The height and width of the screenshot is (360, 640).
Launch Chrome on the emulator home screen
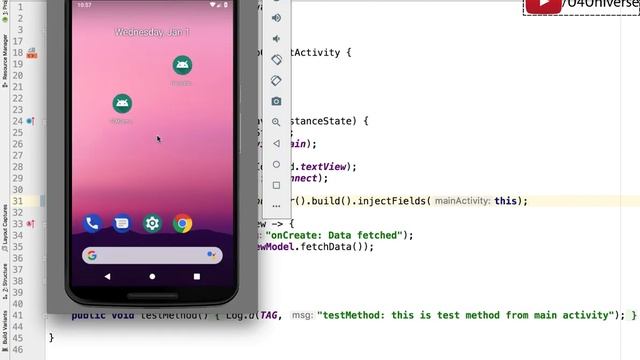click(x=182, y=224)
